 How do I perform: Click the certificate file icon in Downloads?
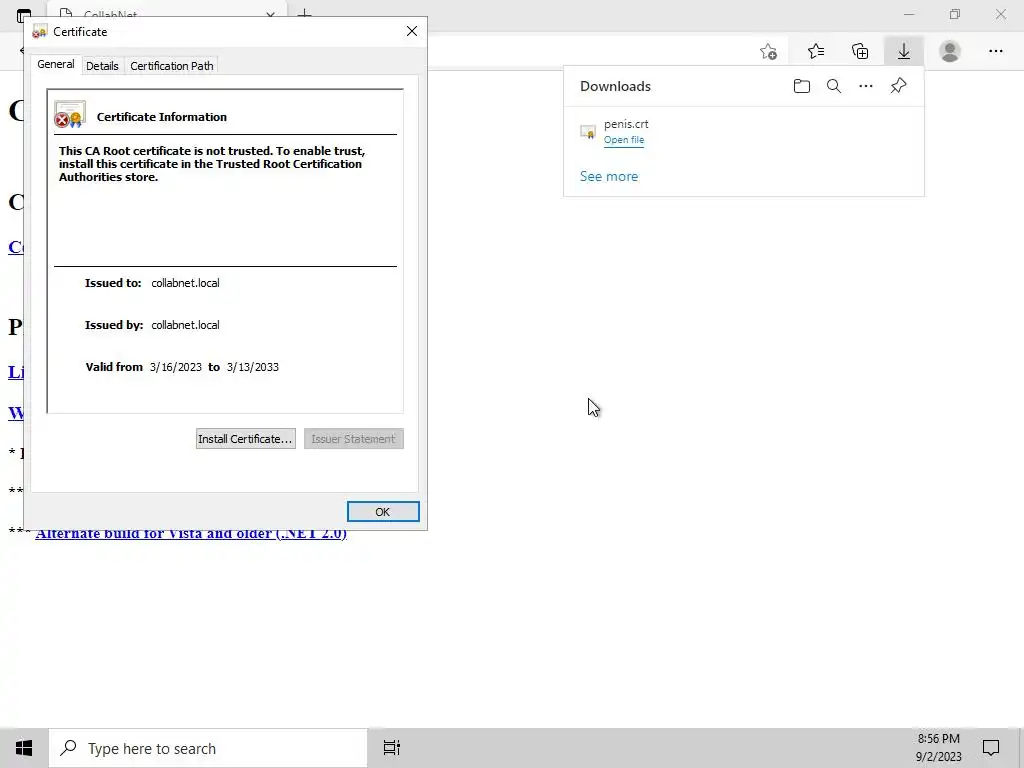tap(588, 132)
